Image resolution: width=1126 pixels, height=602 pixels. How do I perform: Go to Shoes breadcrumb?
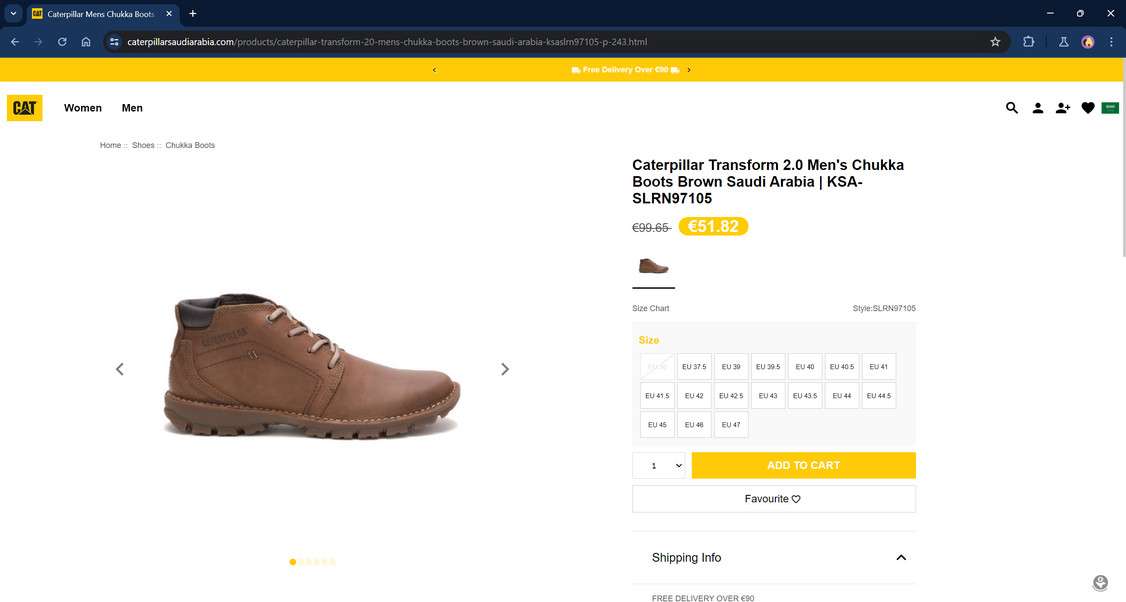tap(143, 145)
